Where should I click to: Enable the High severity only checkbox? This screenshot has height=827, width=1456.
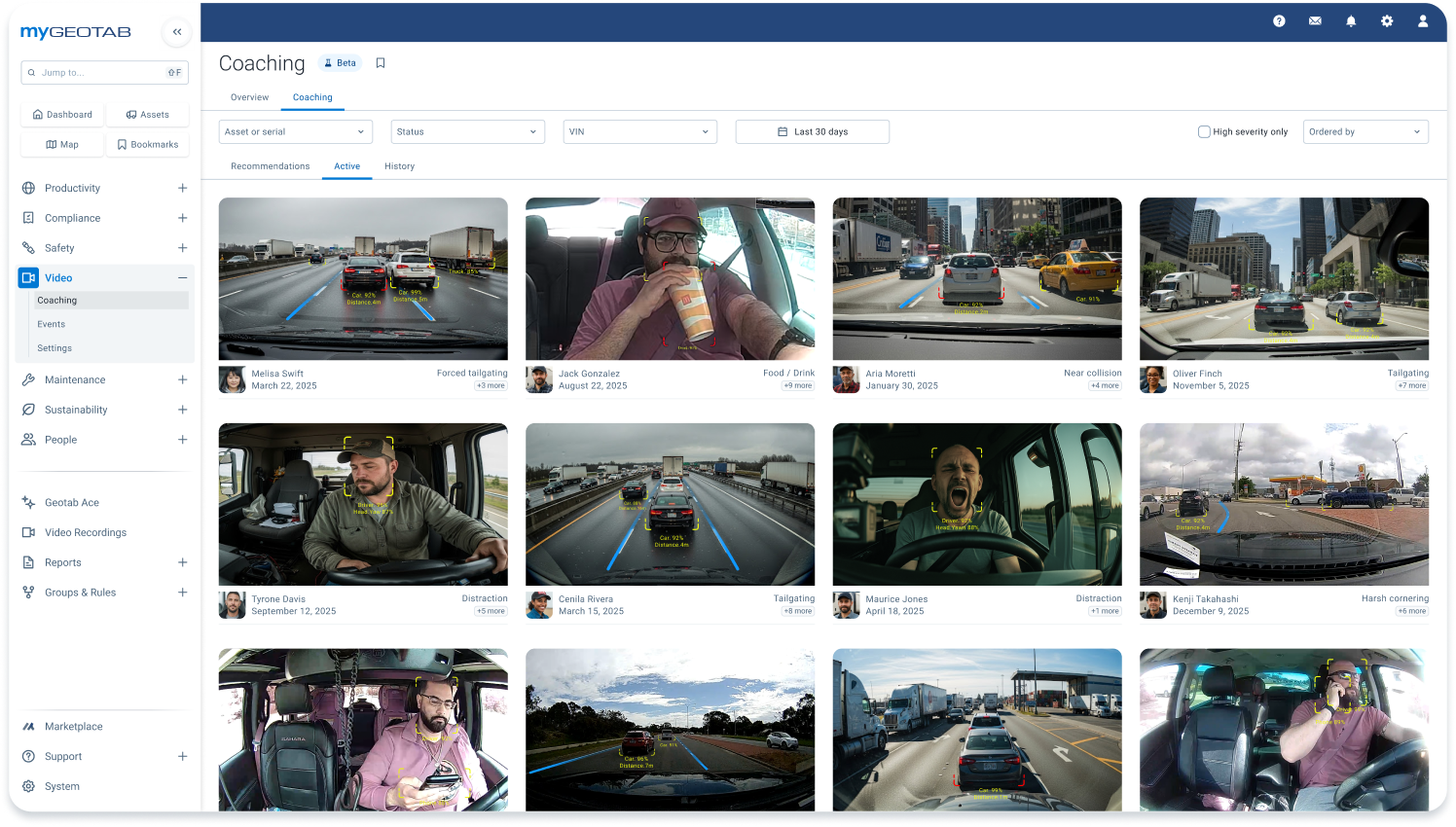tap(1203, 131)
